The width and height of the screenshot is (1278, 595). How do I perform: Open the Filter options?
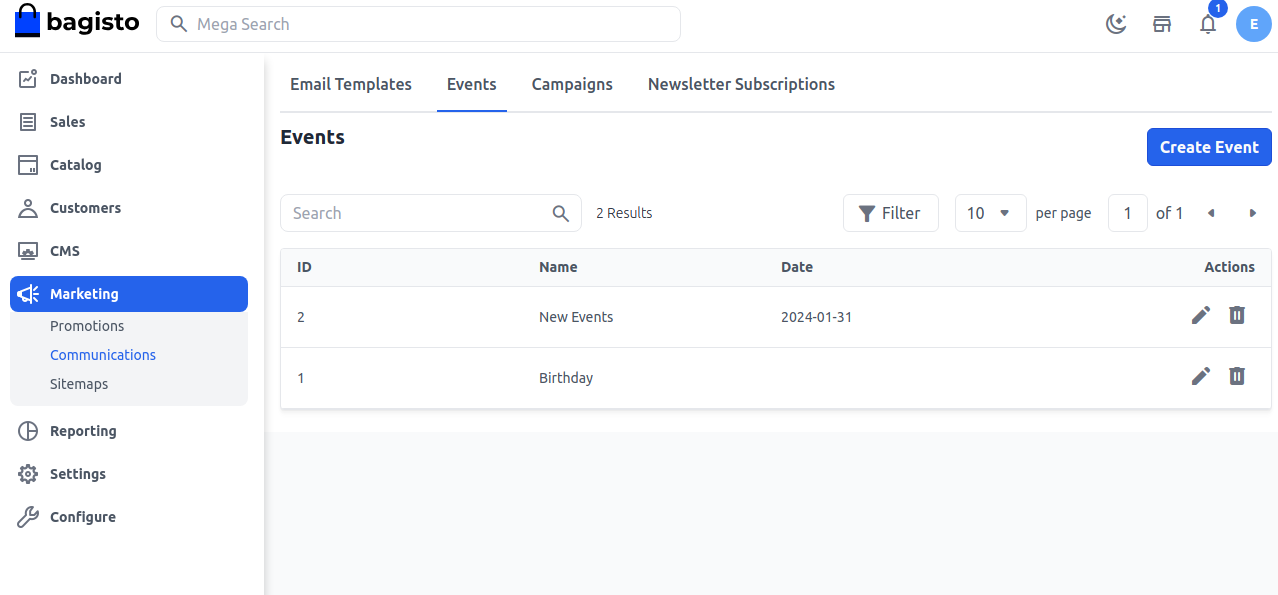890,213
